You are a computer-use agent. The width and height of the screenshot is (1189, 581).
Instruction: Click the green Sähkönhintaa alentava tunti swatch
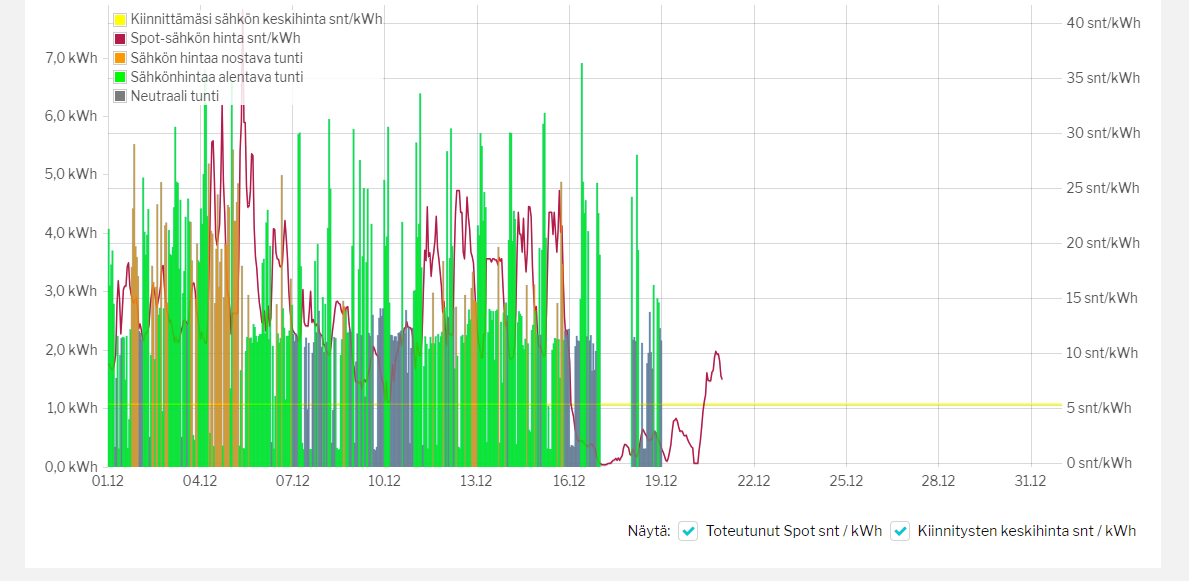pyautogui.click(x=120, y=77)
